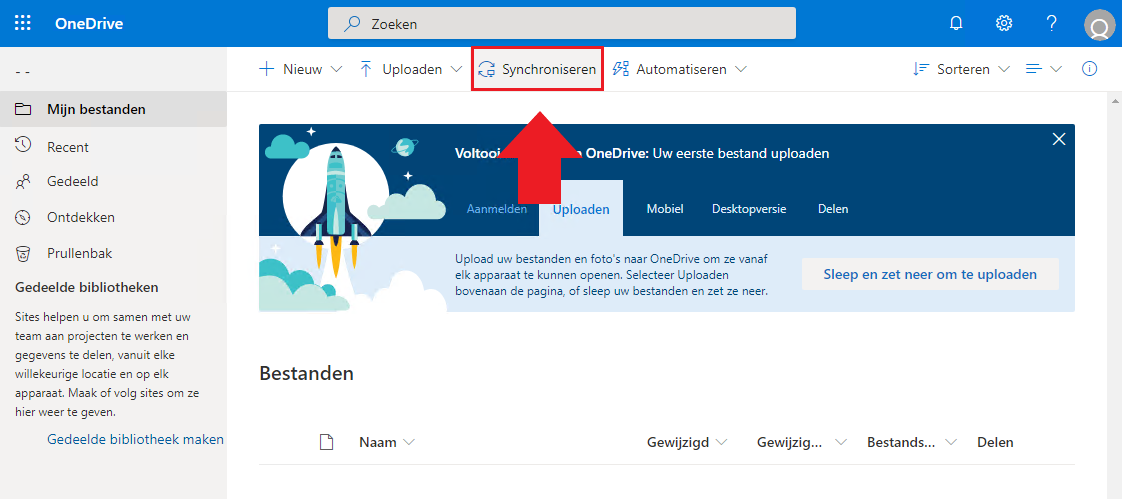The width and height of the screenshot is (1122, 499).
Task: Click Sleep en zet neer om te uploaden
Action: click(930, 274)
